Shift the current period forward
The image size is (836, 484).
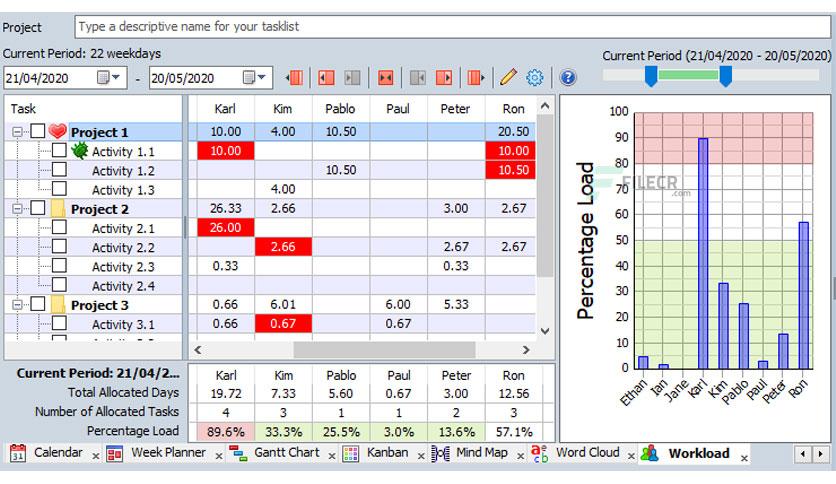click(476, 78)
